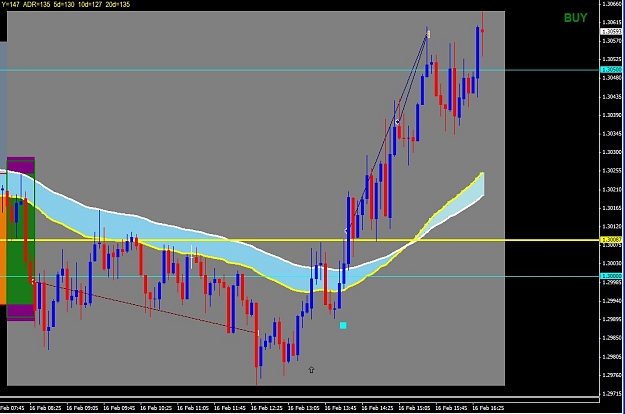Image resolution: width=625 pixels, height=414 pixels.
Task: Click the 10d=127 range value
Action: (90, 5)
